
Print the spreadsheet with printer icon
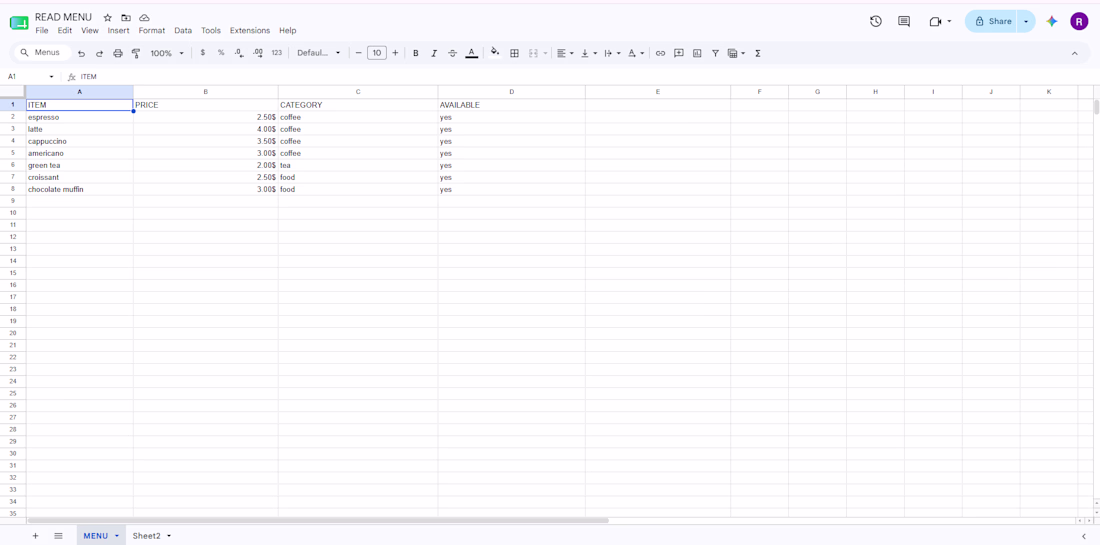tap(118, 53)
